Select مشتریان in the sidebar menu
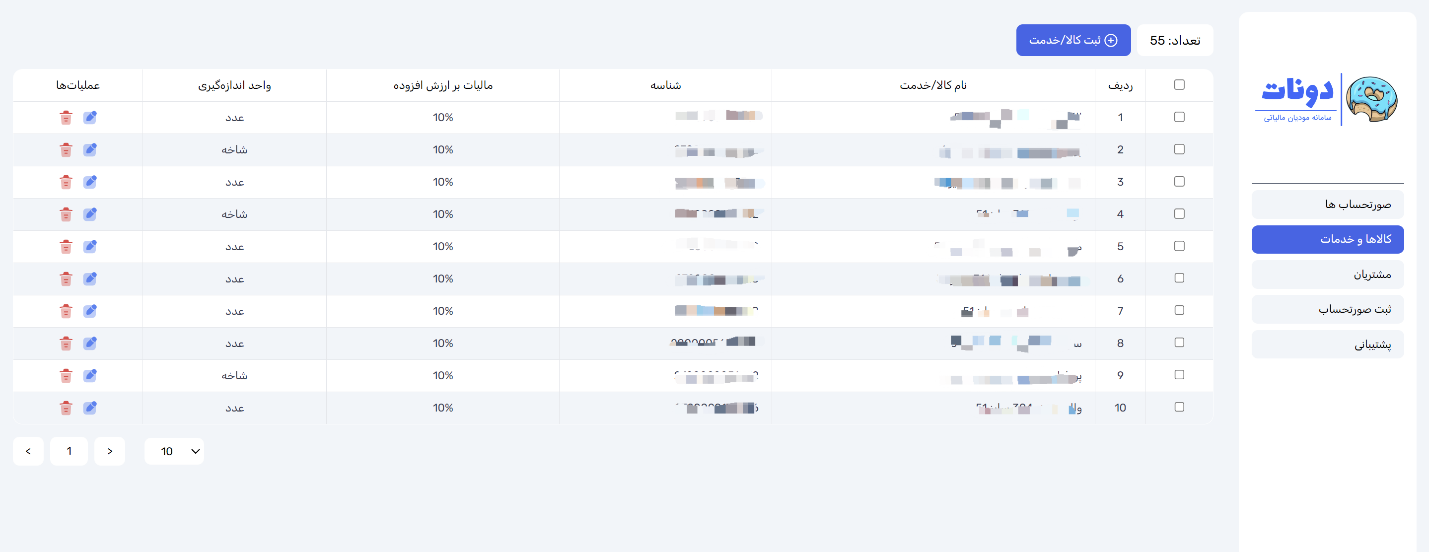 tap(1327, 274)
